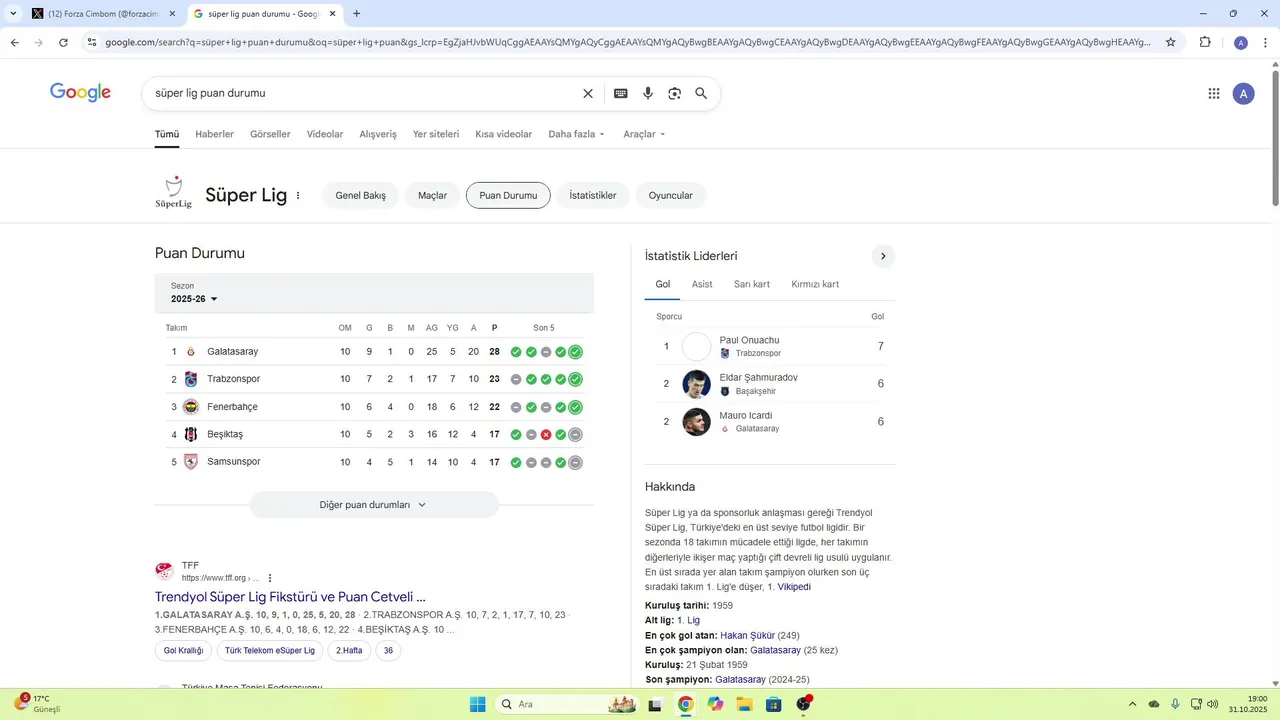Click Beşiktaş row in standings table
Screen dimensions: 1280x720
[x=374, y=434]
